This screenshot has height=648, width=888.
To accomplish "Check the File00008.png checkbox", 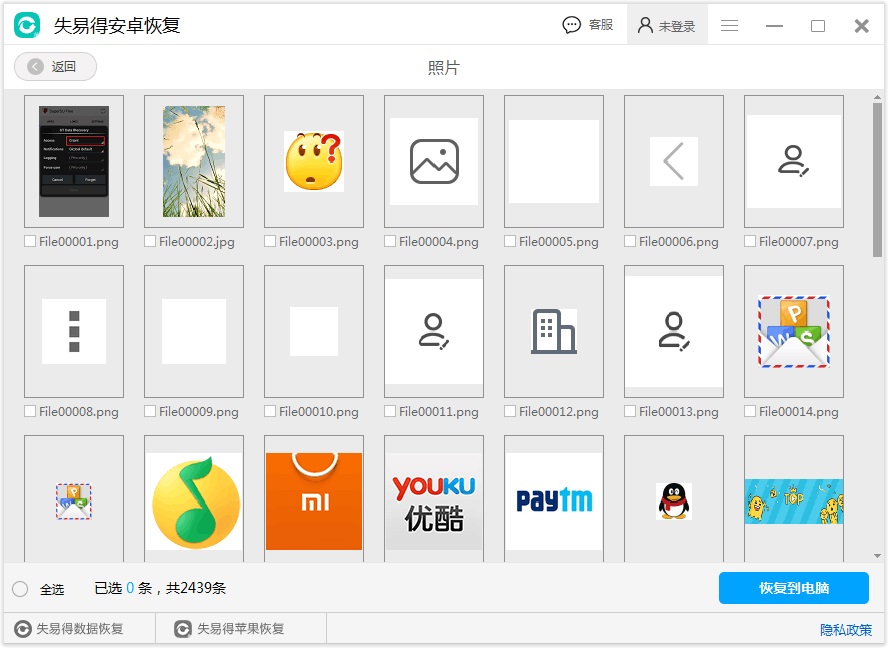I will coord(30,411).
